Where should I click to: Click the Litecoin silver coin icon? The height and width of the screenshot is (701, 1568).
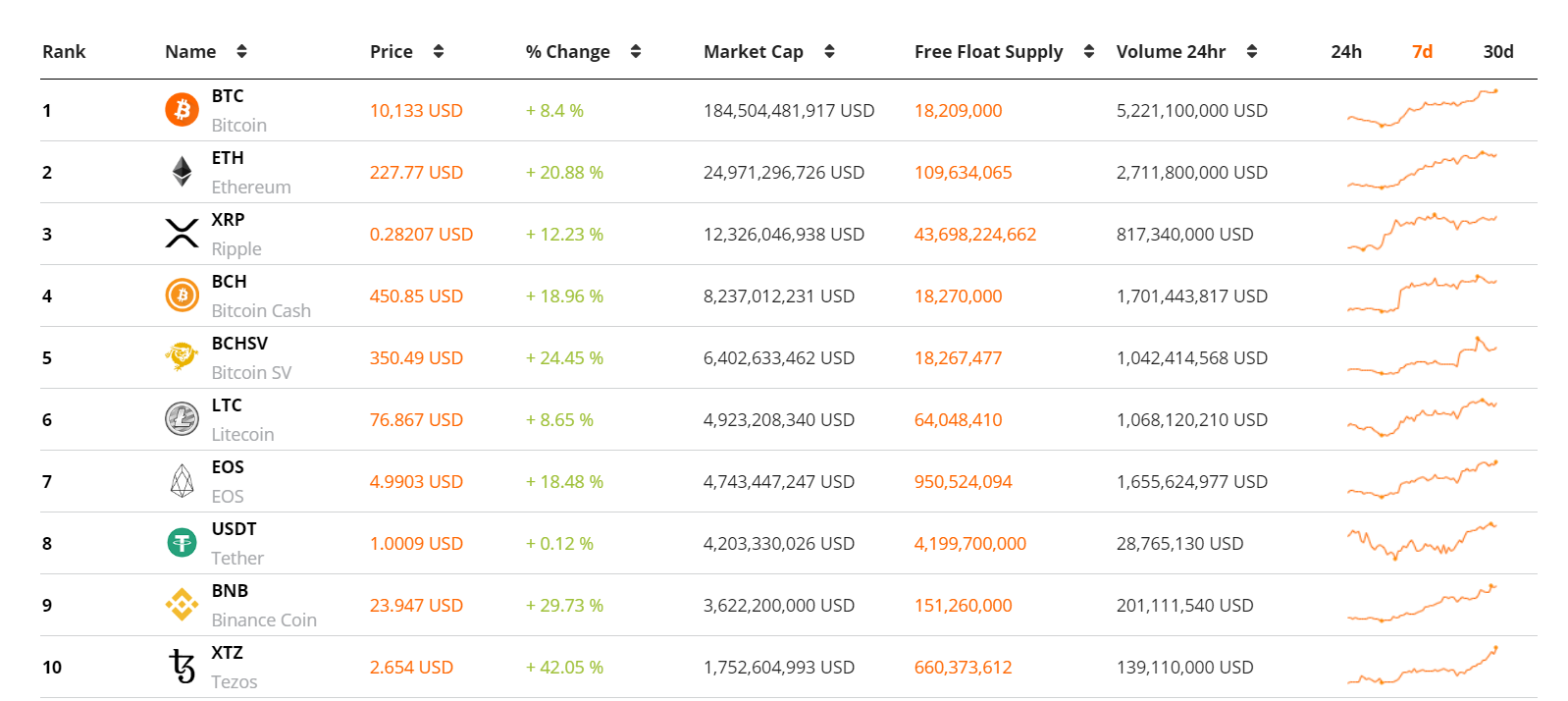pyautogui.click(x=182, y=419)
